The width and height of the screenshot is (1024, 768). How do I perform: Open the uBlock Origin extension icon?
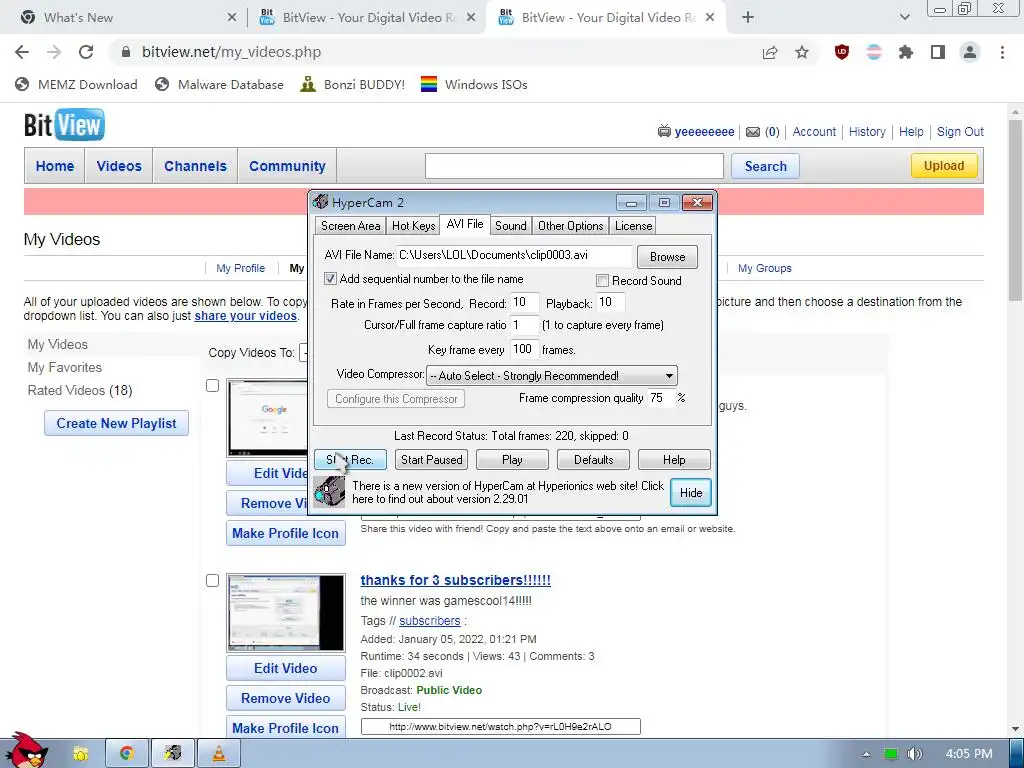(x=842, y=52)
